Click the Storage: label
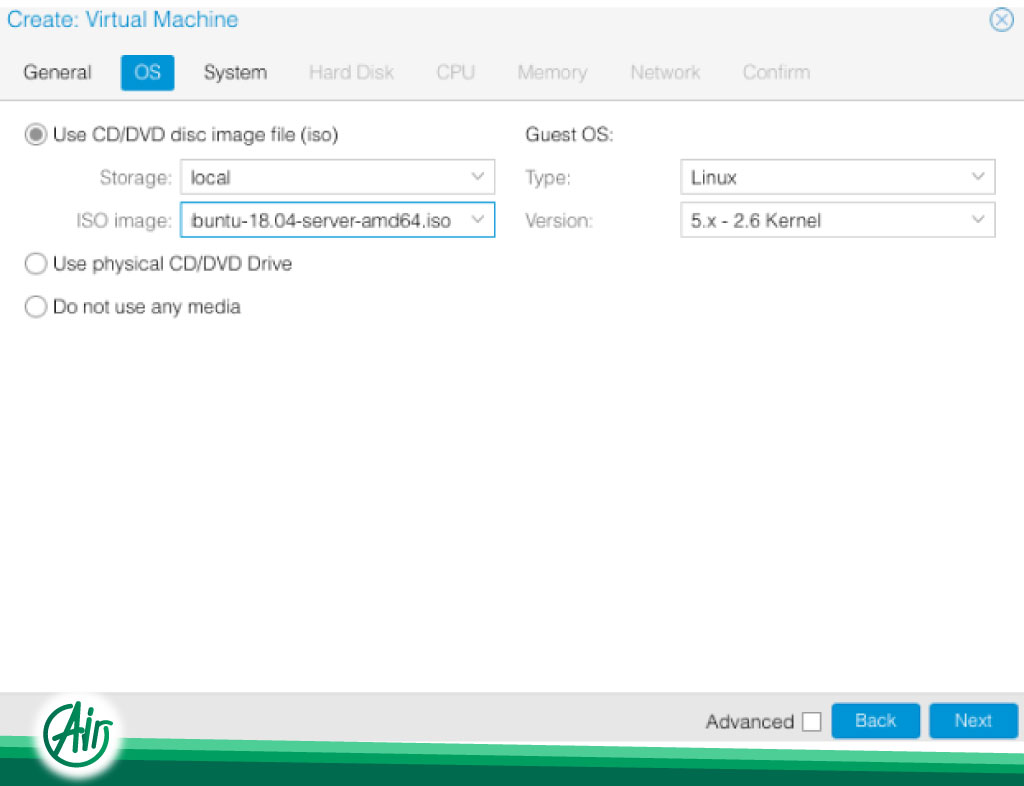1024x786 pixels. click(x=136, y=178)
